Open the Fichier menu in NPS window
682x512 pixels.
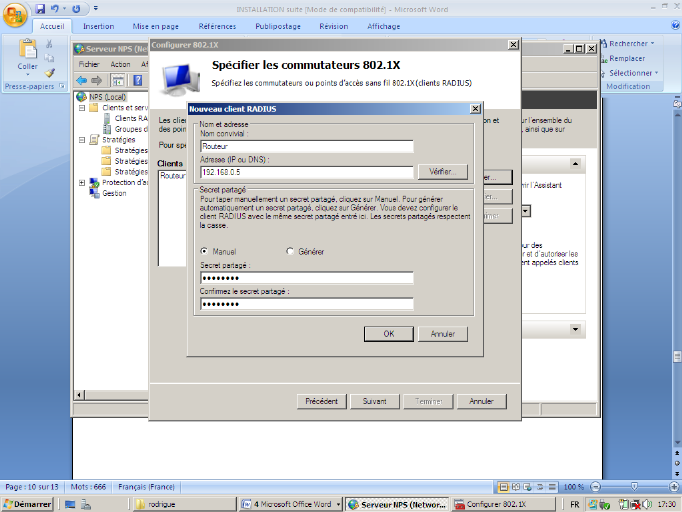pos(89,64)
